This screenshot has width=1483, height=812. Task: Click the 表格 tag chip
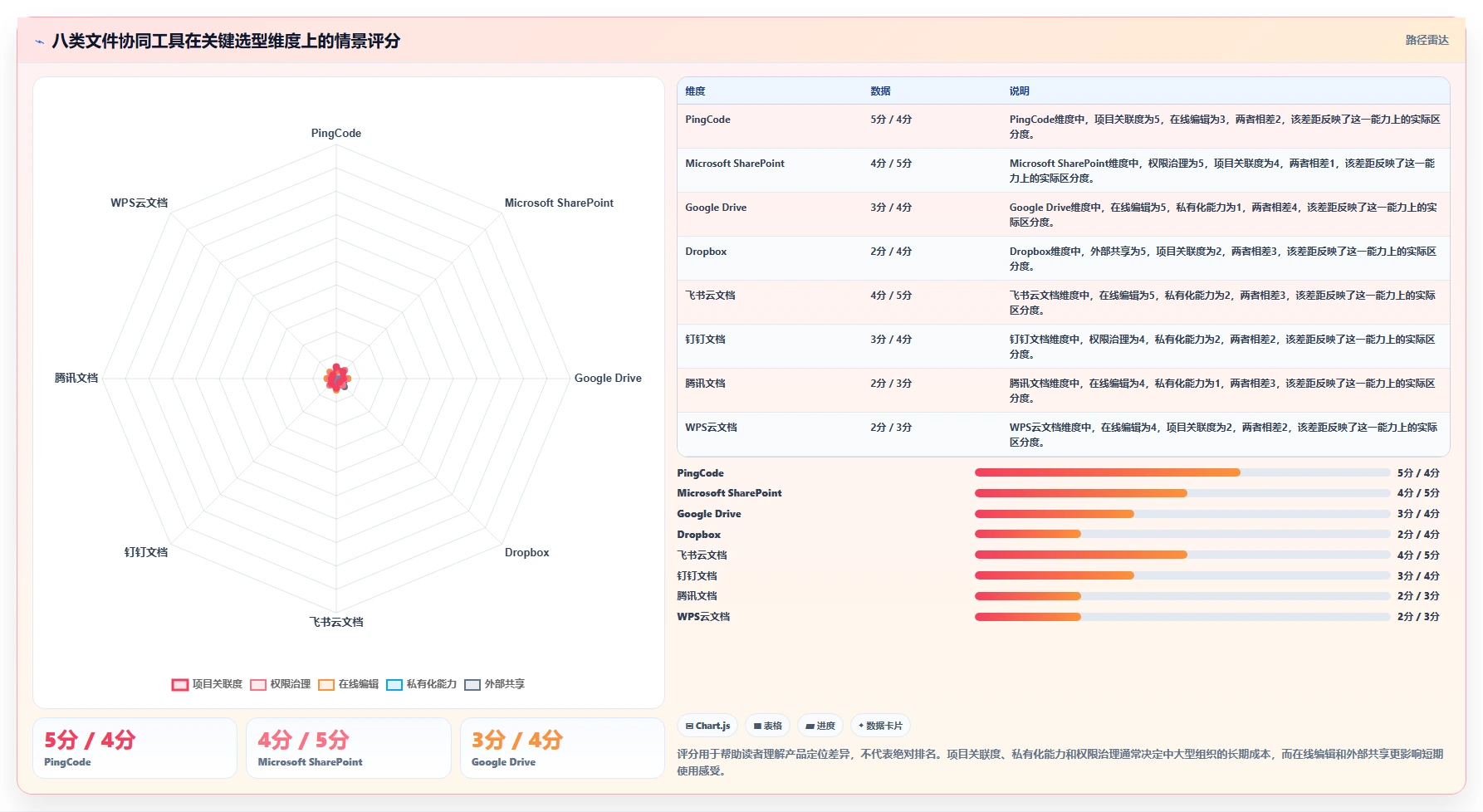(768, 726)
